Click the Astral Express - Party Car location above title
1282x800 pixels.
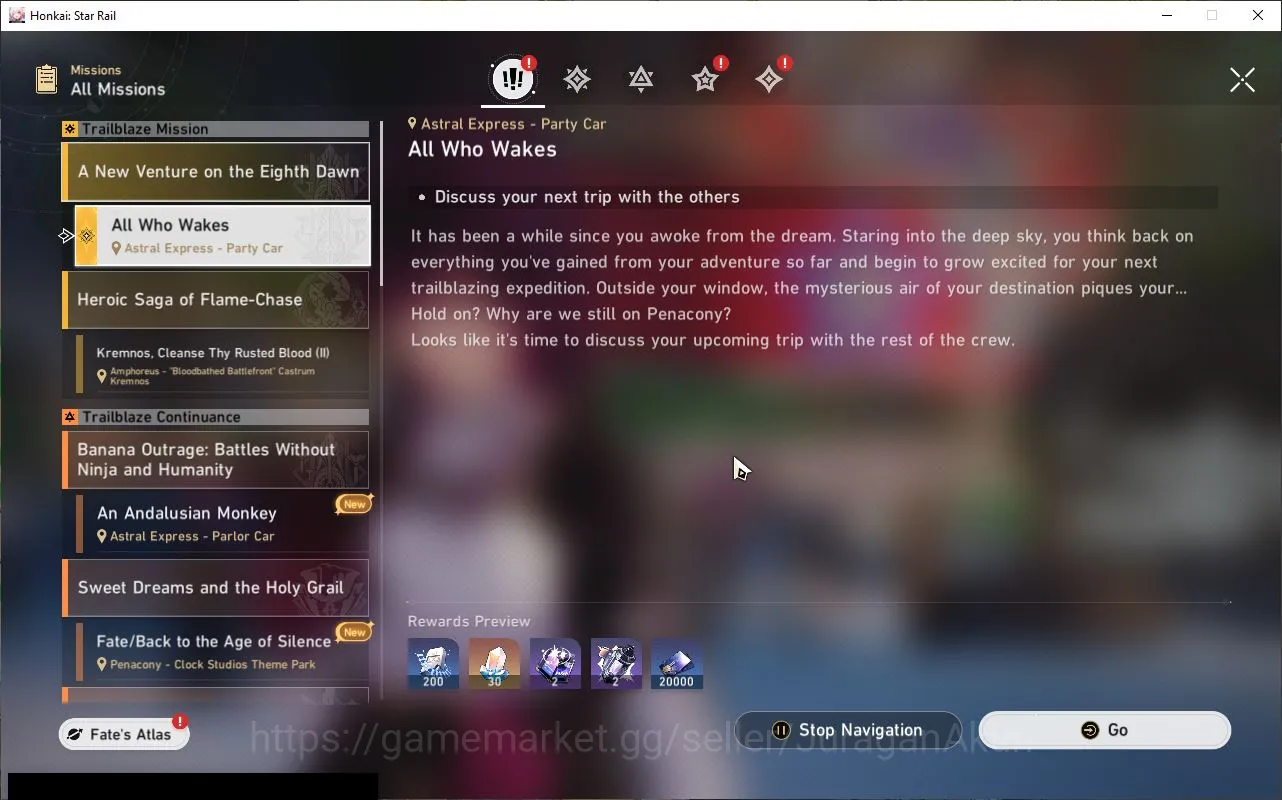(x=507, y=124)
